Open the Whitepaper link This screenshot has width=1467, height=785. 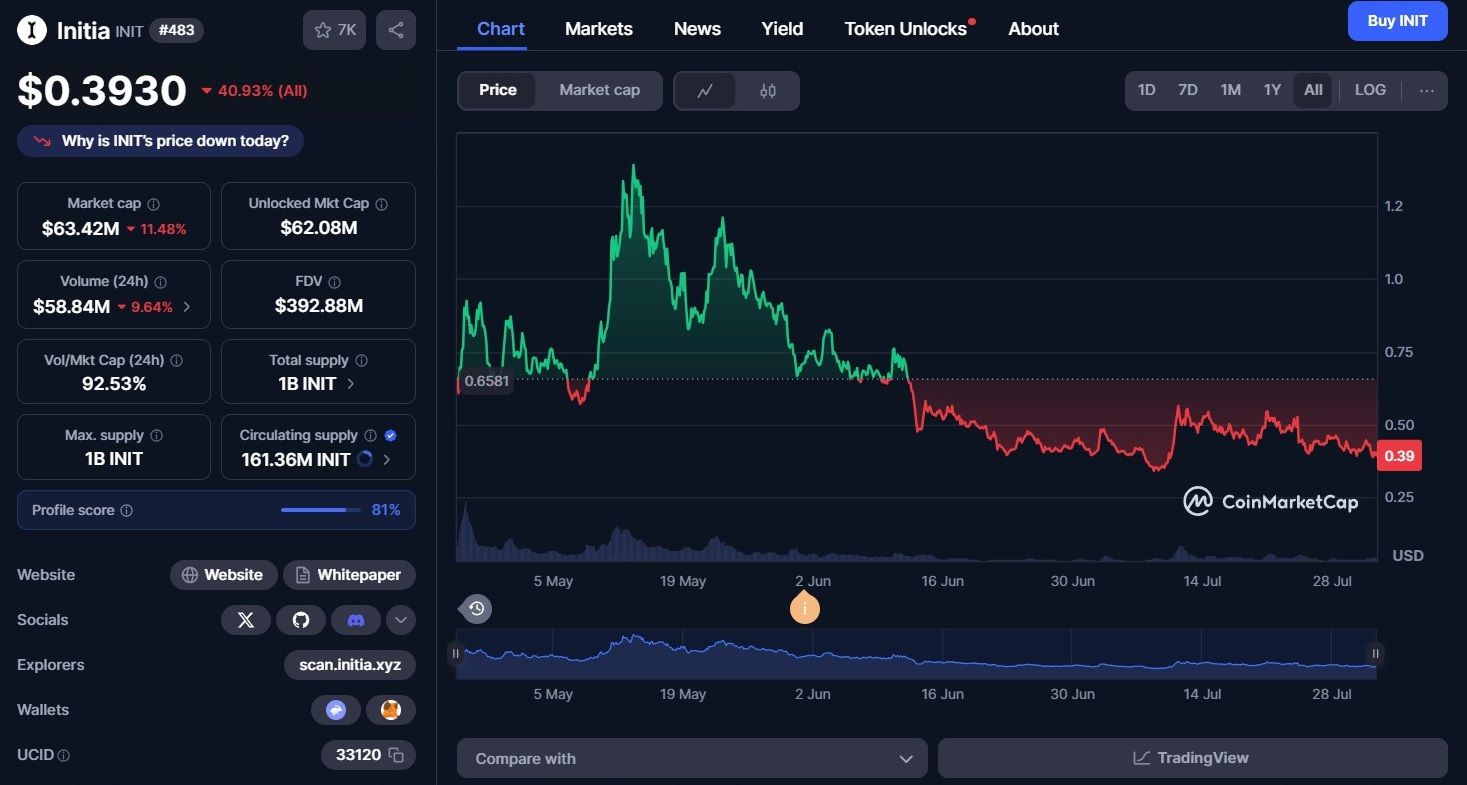(x=349, y=575)
